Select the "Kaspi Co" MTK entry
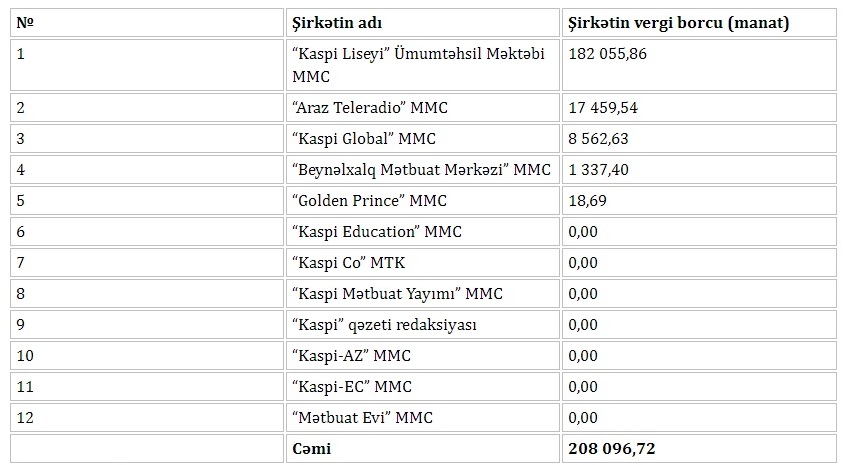The image size is (855, 465). pyautogui.click(x=348, y=263)
